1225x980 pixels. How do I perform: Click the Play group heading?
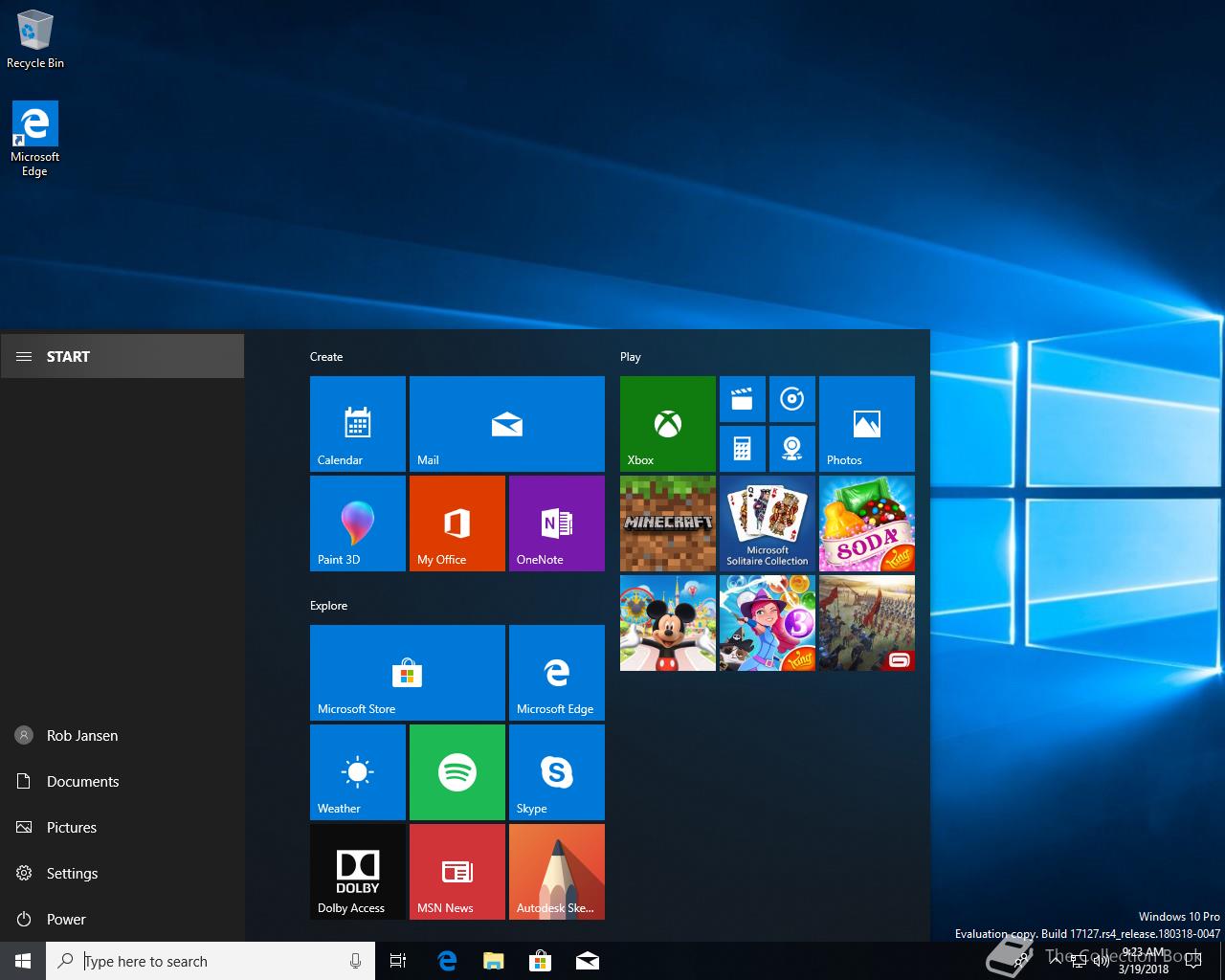pyautogui.click(x=631, y=357)
